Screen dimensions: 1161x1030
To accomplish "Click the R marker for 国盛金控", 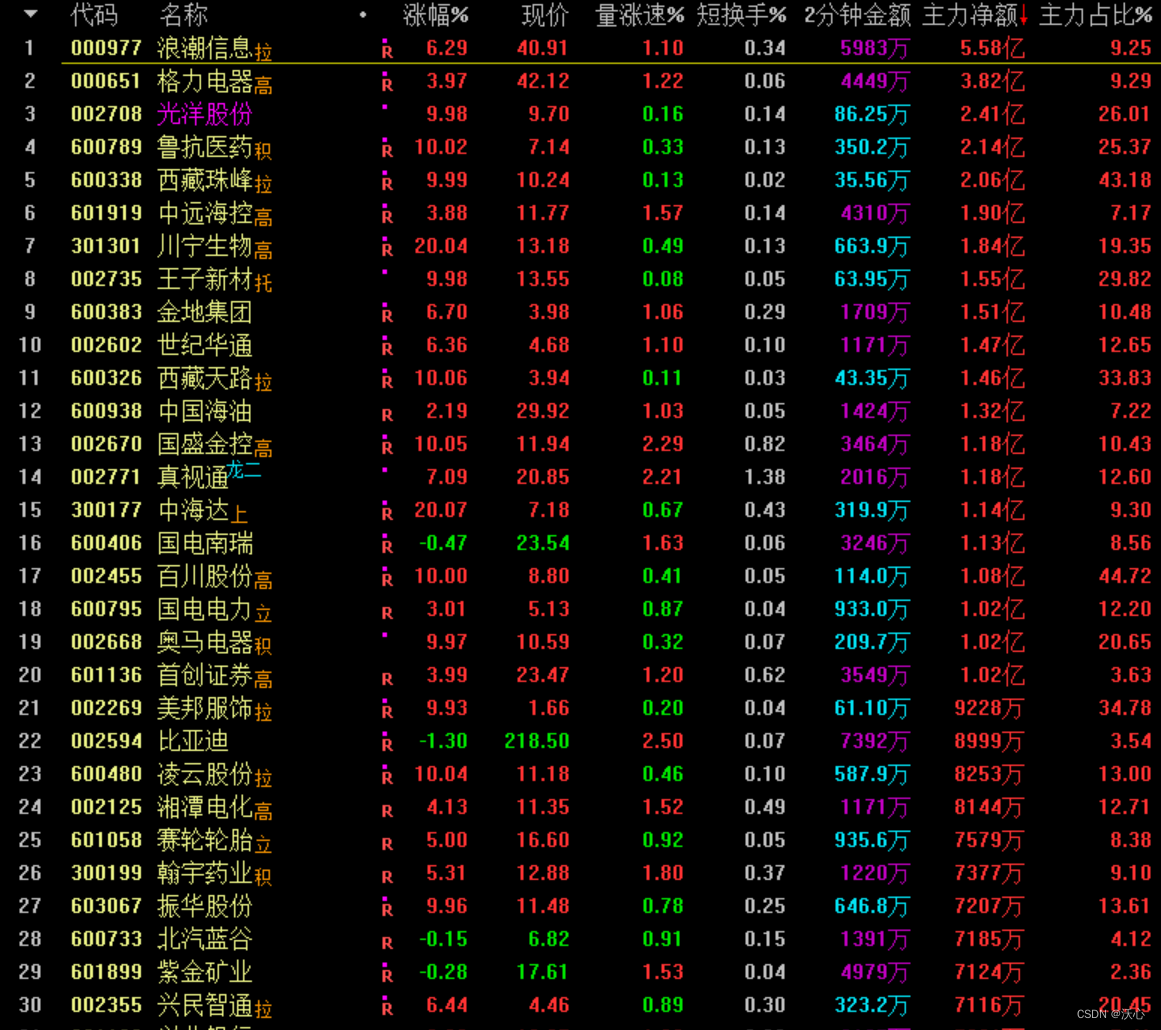I will [x=387, y=446].
